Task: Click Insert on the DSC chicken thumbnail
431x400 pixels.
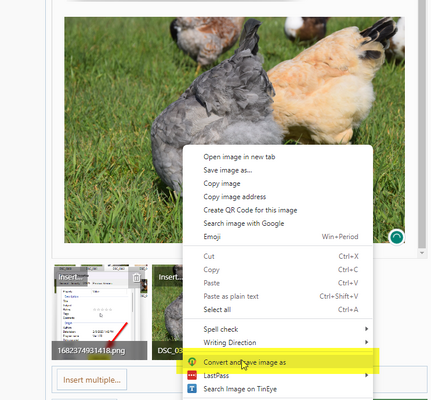Action: [x=170, y=277]
